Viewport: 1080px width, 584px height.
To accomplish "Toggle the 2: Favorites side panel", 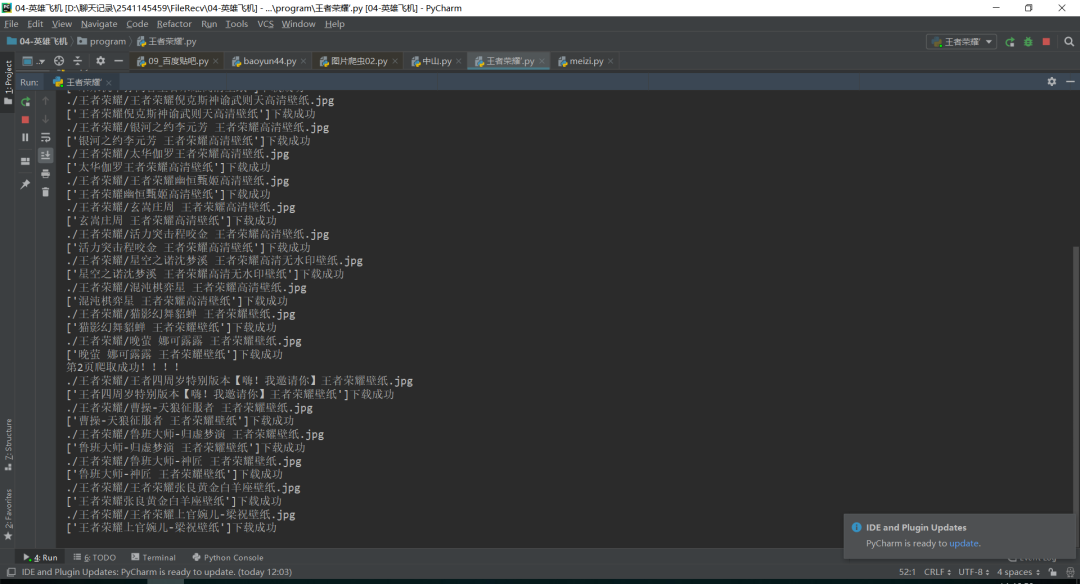I will click(x=8, y=514).
